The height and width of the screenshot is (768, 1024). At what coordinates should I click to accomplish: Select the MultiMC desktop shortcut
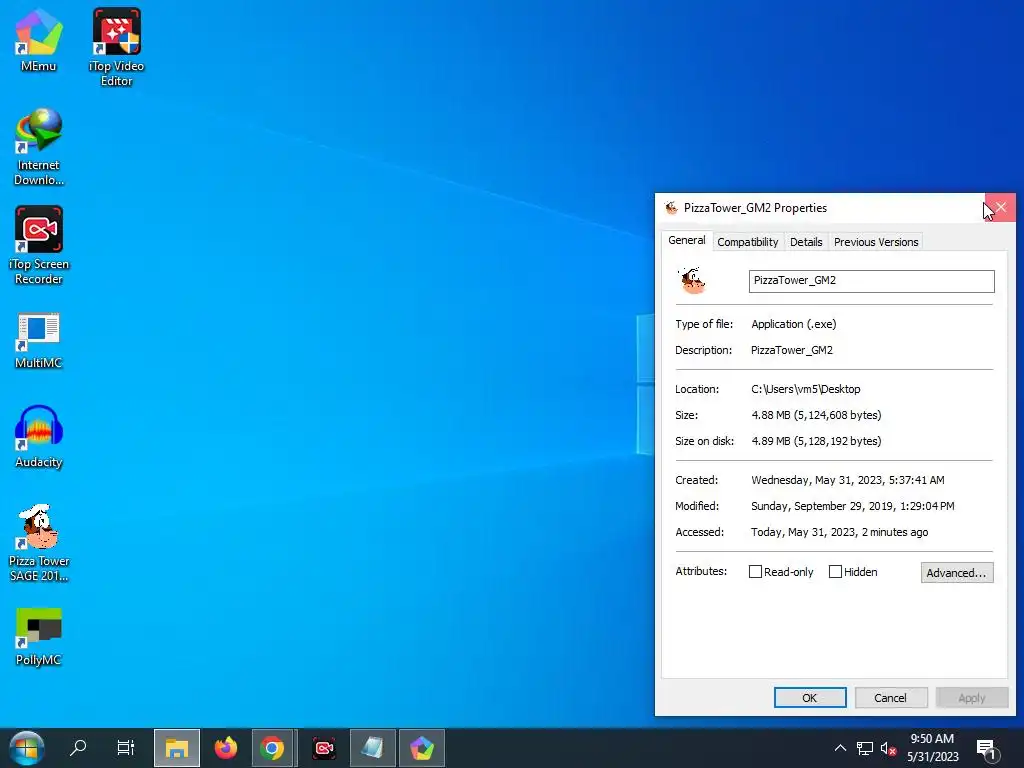pos(39,341)
